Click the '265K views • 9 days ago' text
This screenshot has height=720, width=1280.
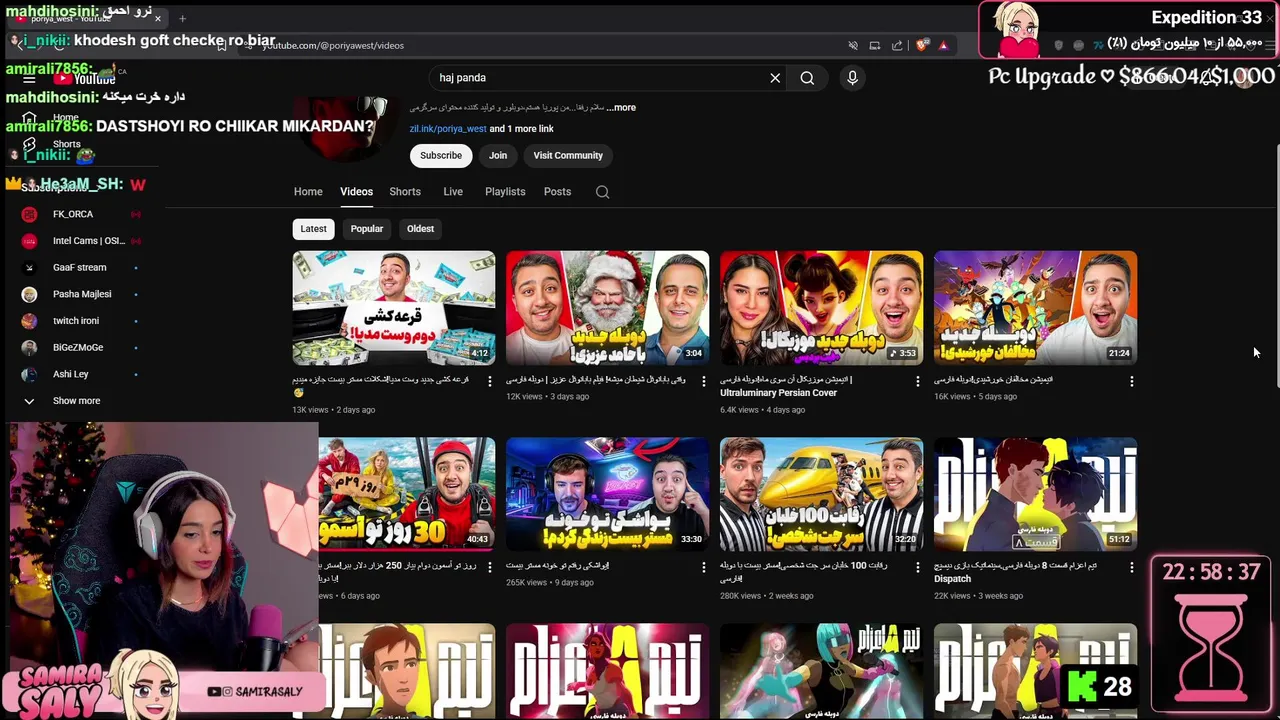550,582
